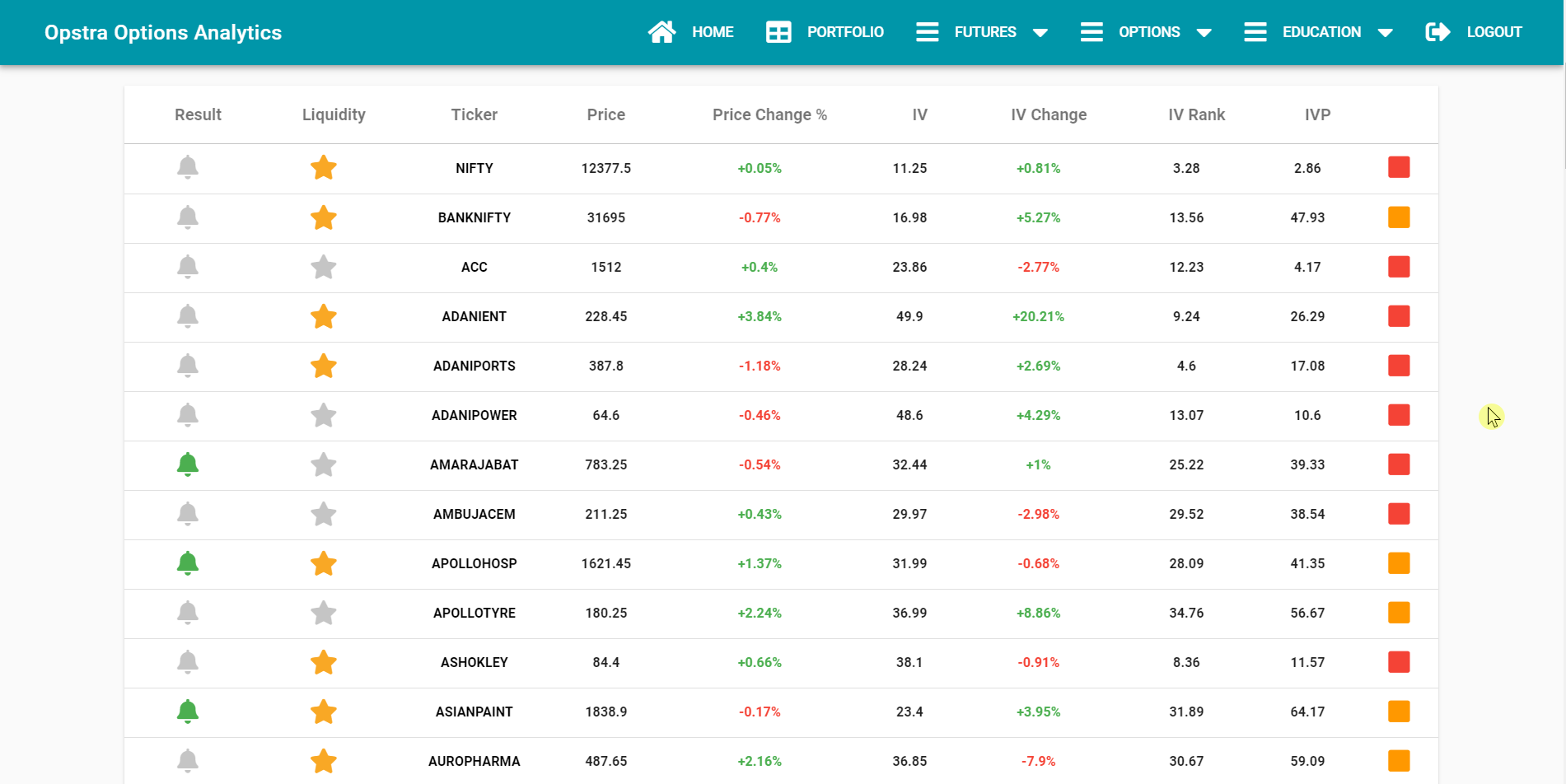Image resolution: width=1566 pixels, height=784 pixels.
Task: Click the Futures hamburger icon
Action: pos(928,32)
